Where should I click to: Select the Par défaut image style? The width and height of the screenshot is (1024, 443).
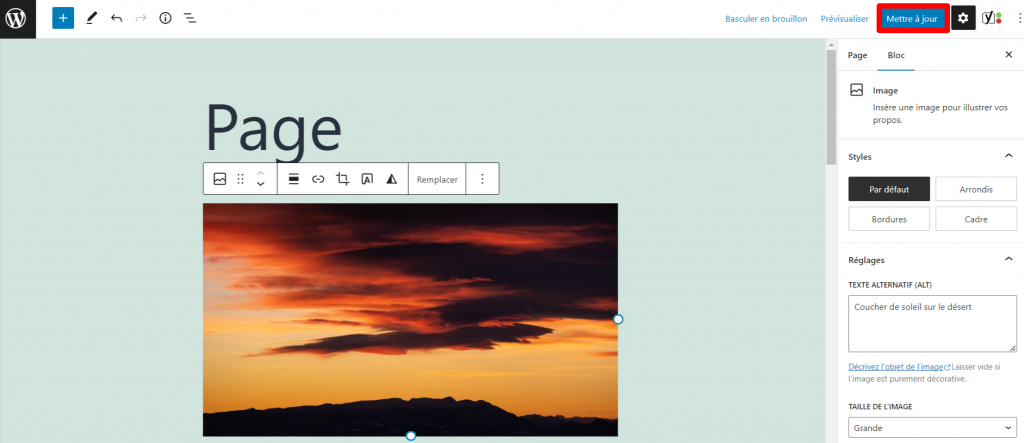[889, 189]
